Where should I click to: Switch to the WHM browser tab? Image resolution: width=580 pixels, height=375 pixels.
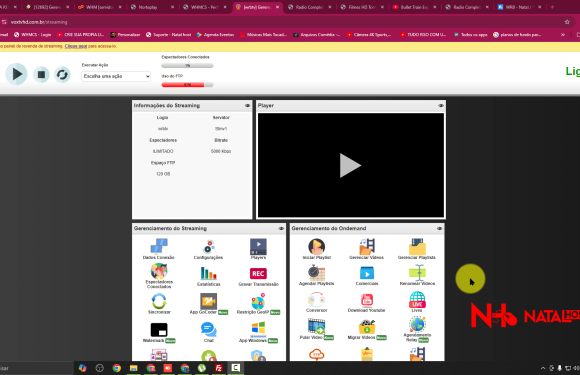[100, 7]
